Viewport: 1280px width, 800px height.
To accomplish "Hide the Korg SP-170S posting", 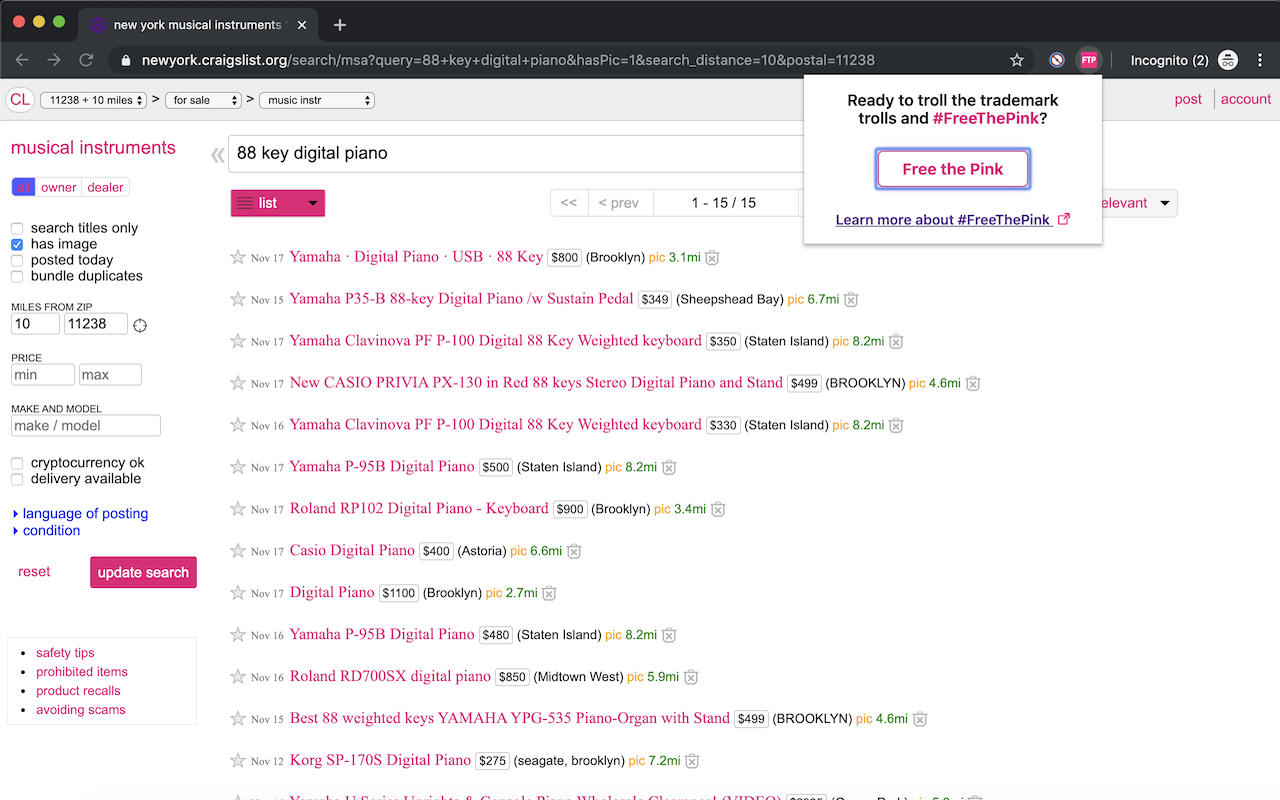I will 692,762.
